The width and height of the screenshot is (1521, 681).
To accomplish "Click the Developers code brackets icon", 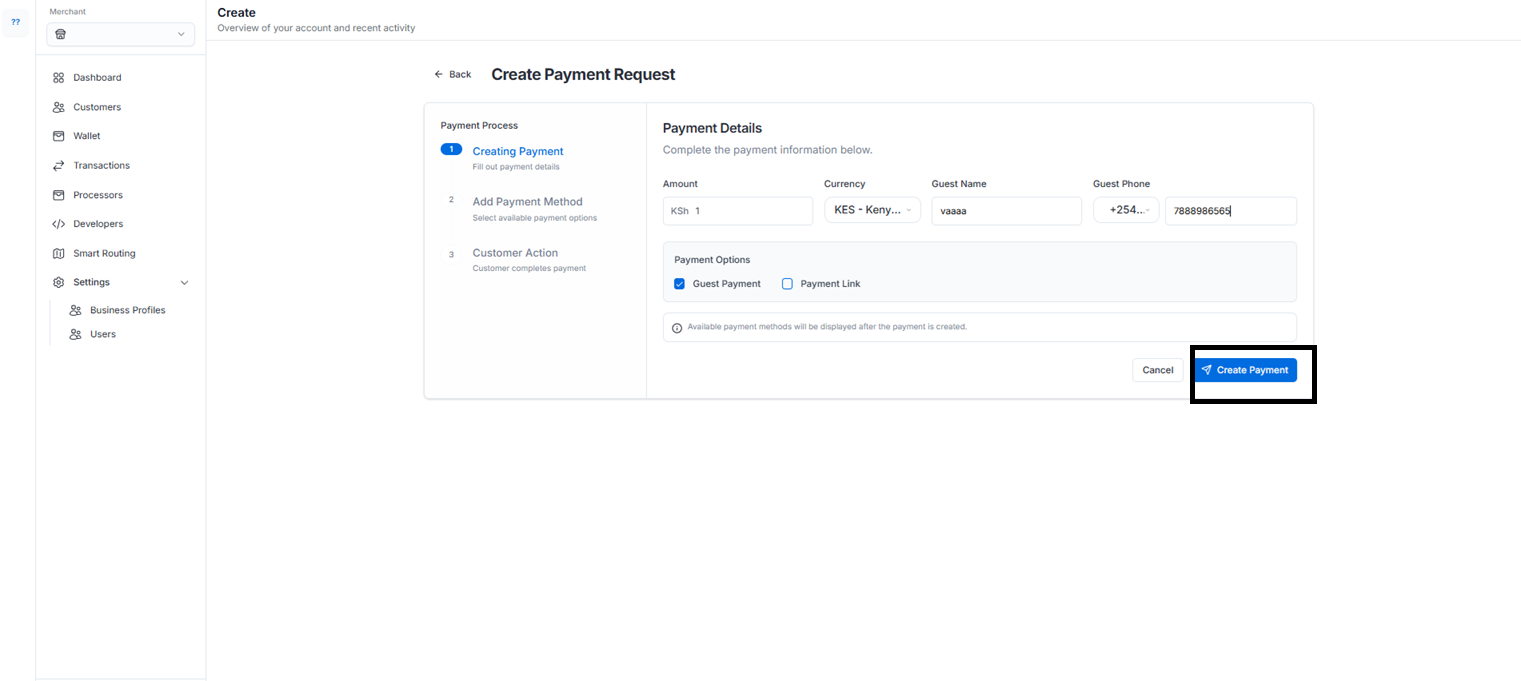I will pyautogui.click(x=58, y=224).
